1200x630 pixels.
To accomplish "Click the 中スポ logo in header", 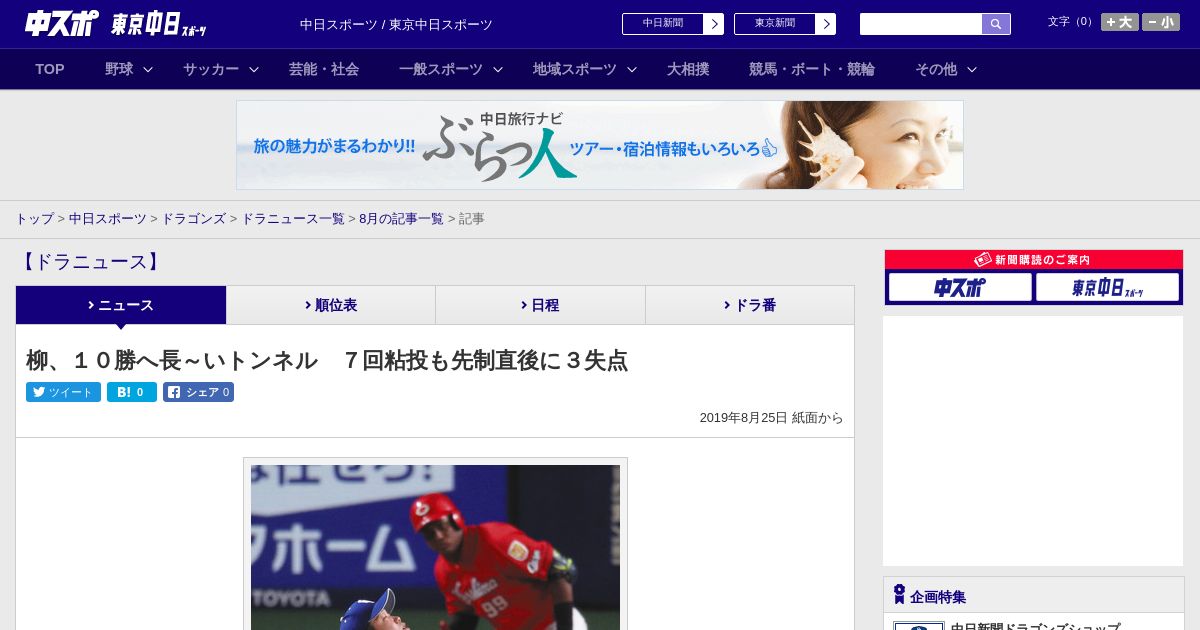I will point(62,24).
